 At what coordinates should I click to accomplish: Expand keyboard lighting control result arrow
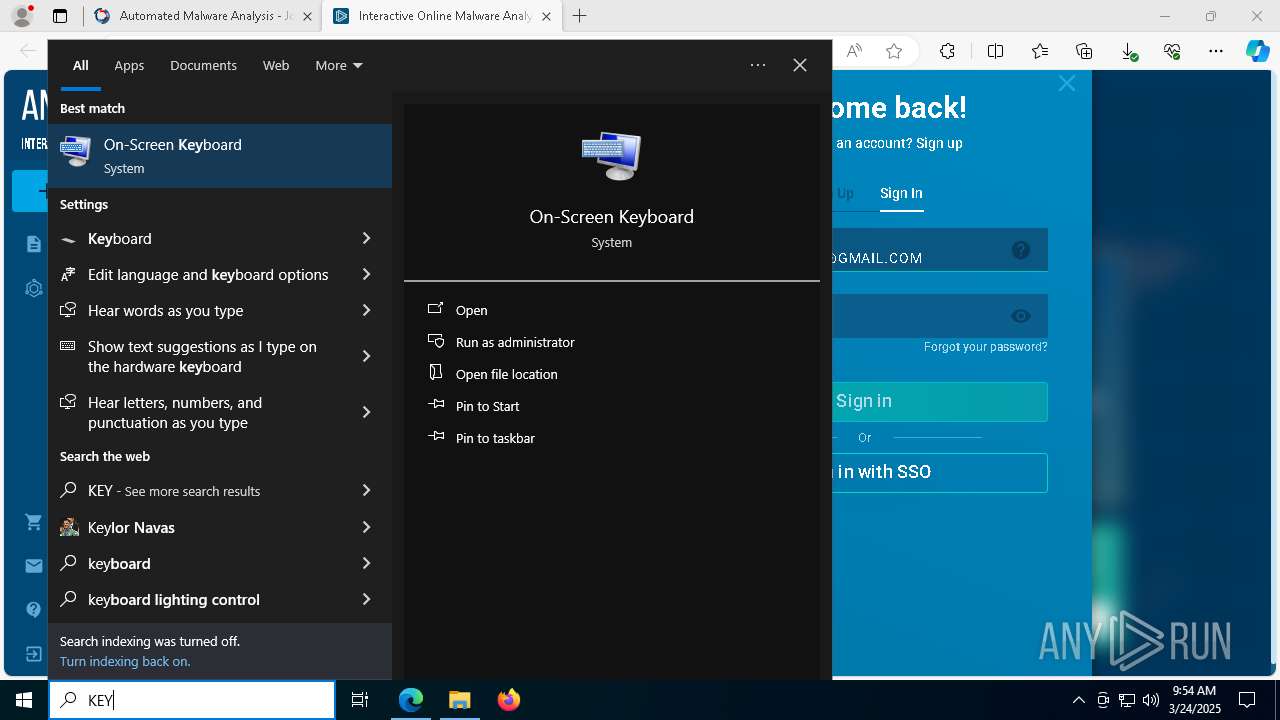(366, 600)
